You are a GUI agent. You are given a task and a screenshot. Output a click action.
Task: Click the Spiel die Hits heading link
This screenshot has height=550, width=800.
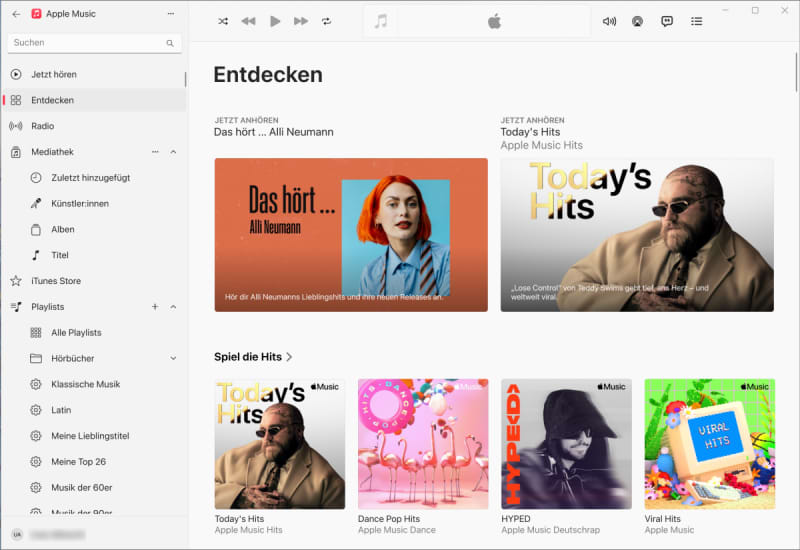pyautogui.click(x=248, y=357)
